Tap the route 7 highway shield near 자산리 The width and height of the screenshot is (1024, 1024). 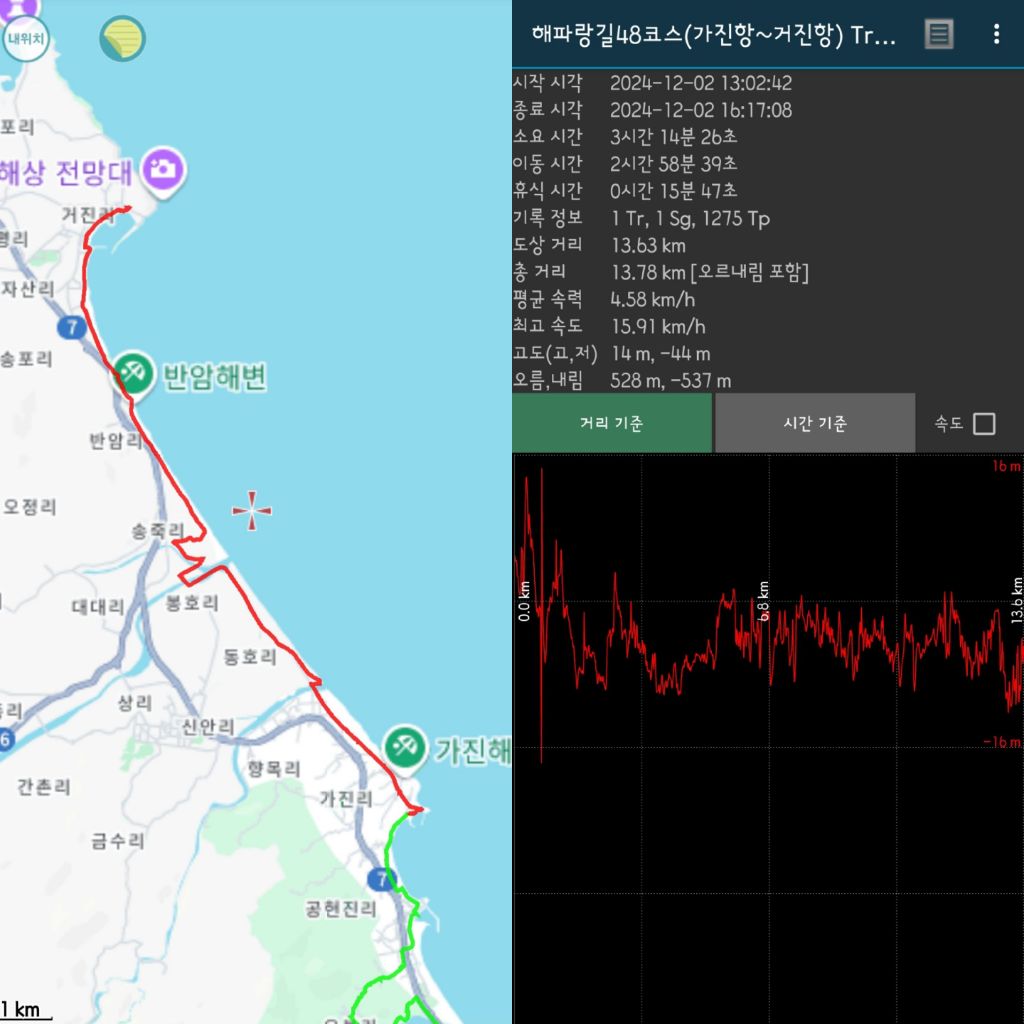72,327
